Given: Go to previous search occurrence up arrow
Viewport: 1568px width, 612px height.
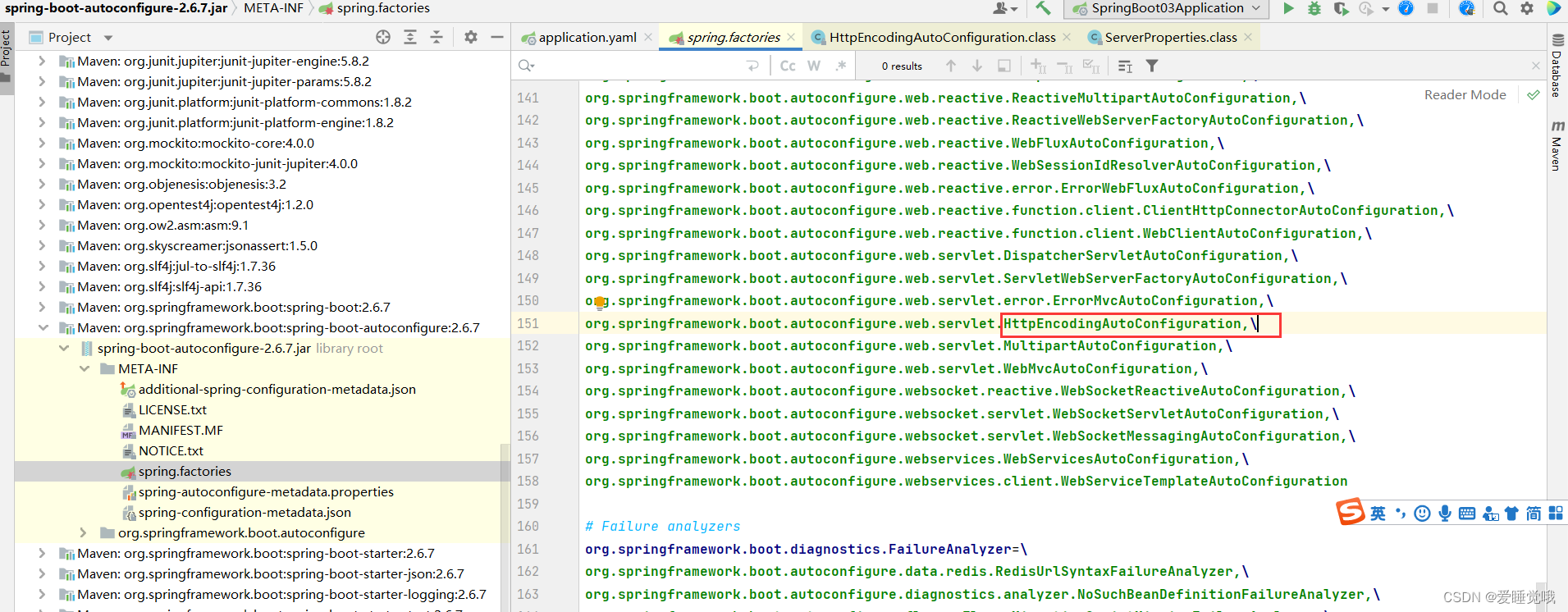Looking at the screenshot, I should click(x=951, y=66).
